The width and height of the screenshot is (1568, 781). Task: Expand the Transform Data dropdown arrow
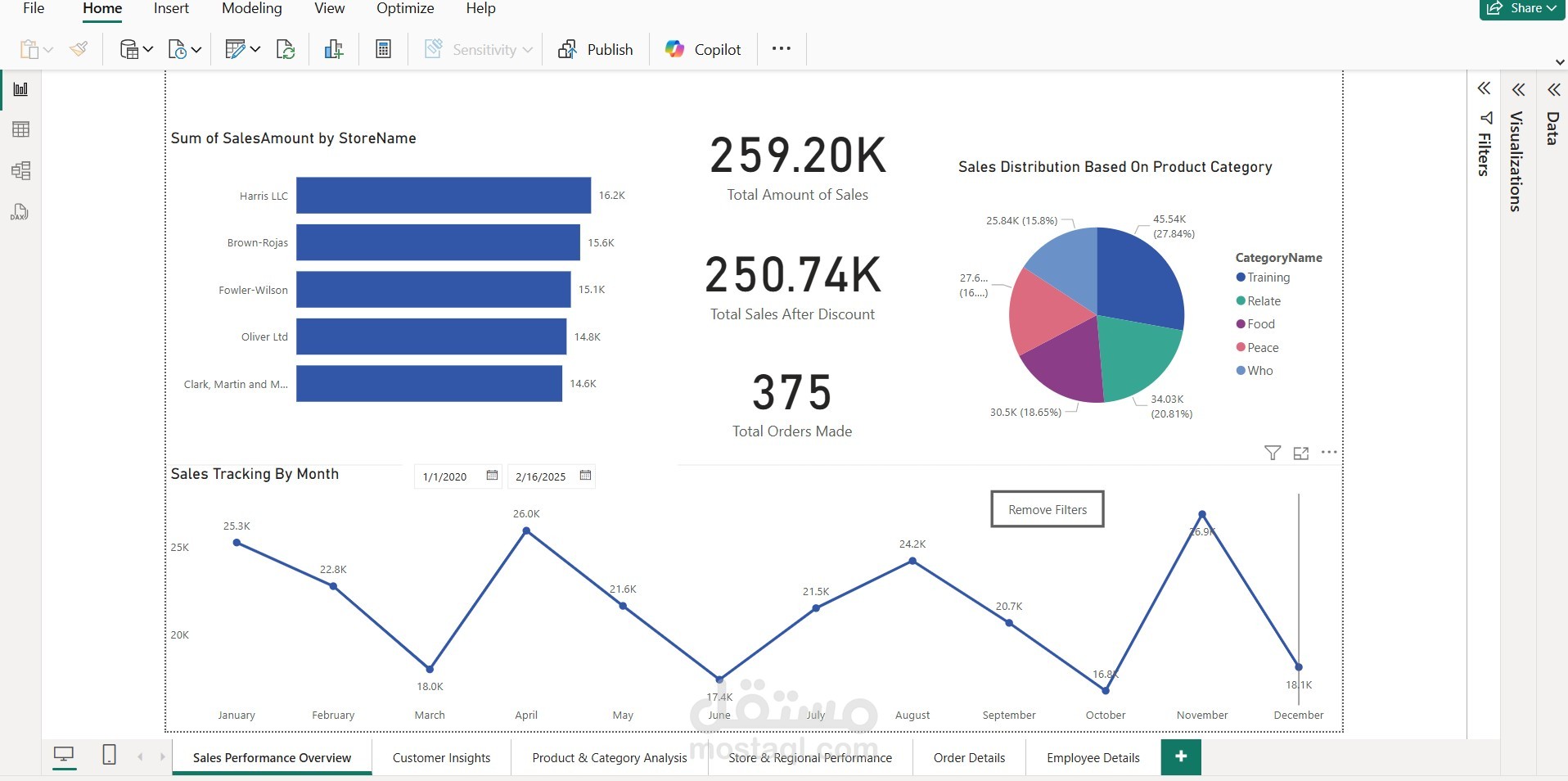[255, 50]
